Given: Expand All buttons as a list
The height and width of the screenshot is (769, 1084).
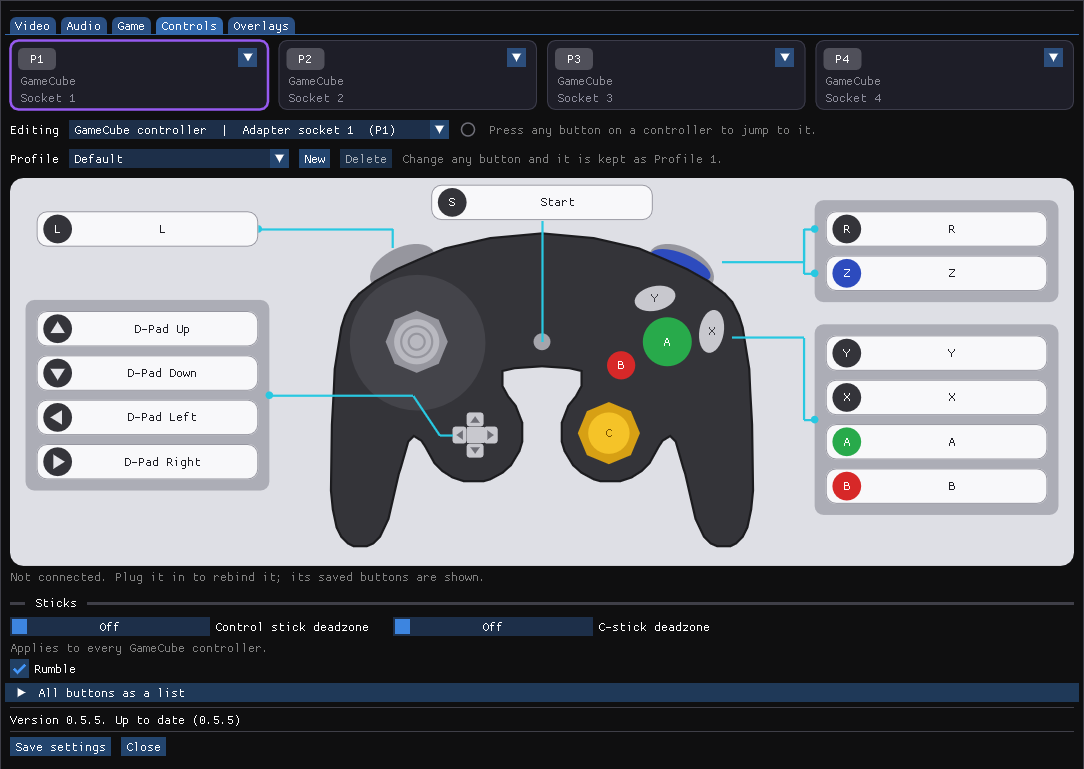Looking at the screenshot, I should click(542, 693).
